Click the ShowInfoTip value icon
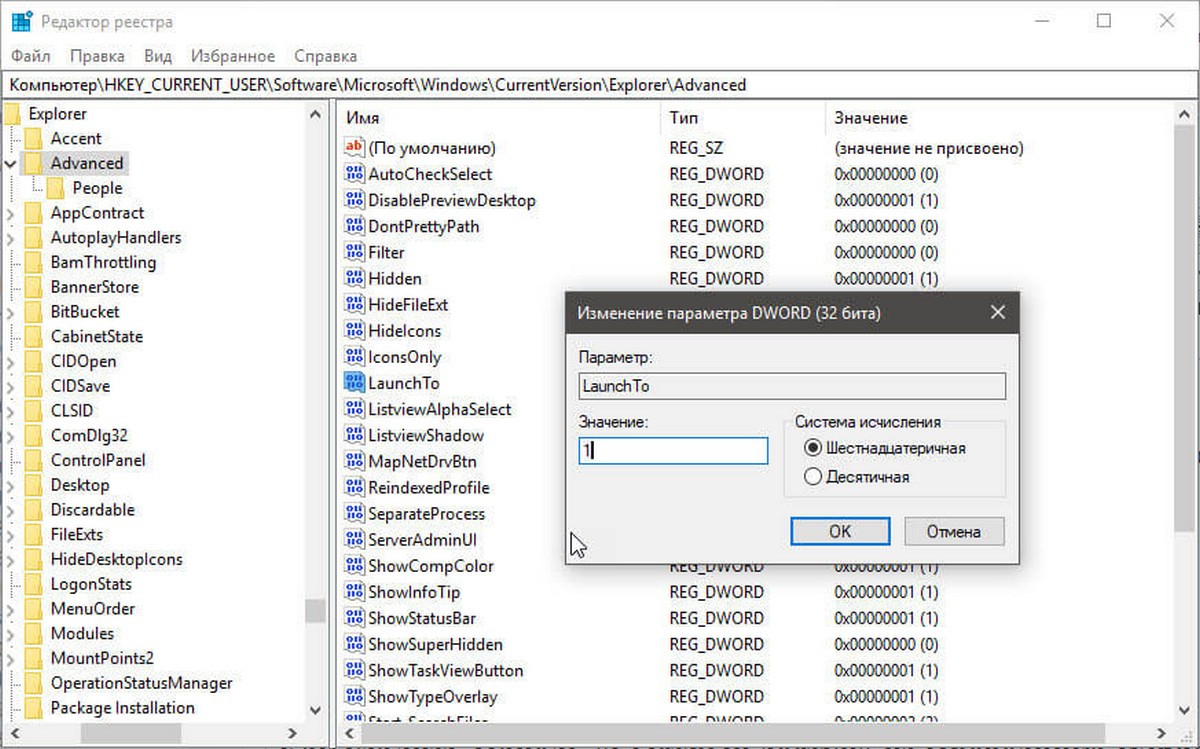Screen dimensions: 1200x749 354,592
